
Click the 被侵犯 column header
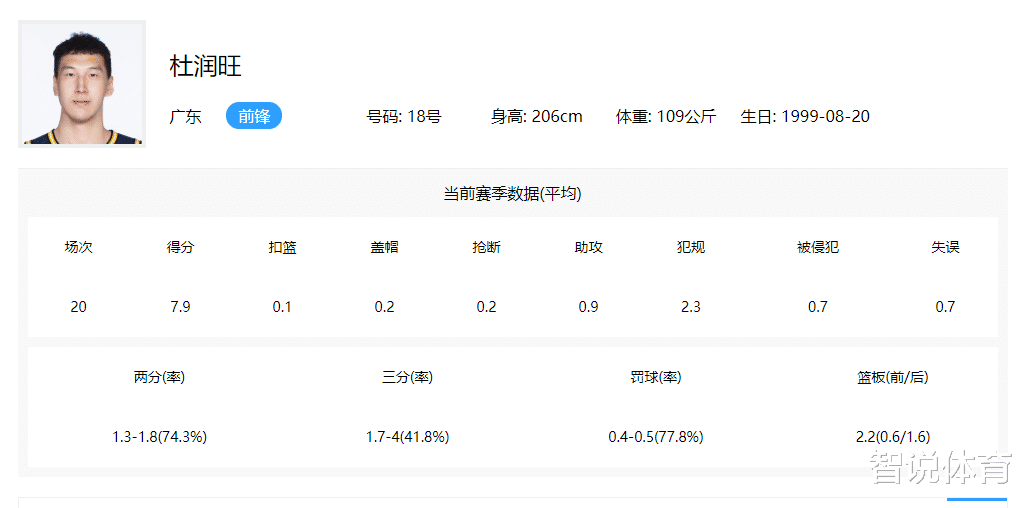tap(818, 247)
